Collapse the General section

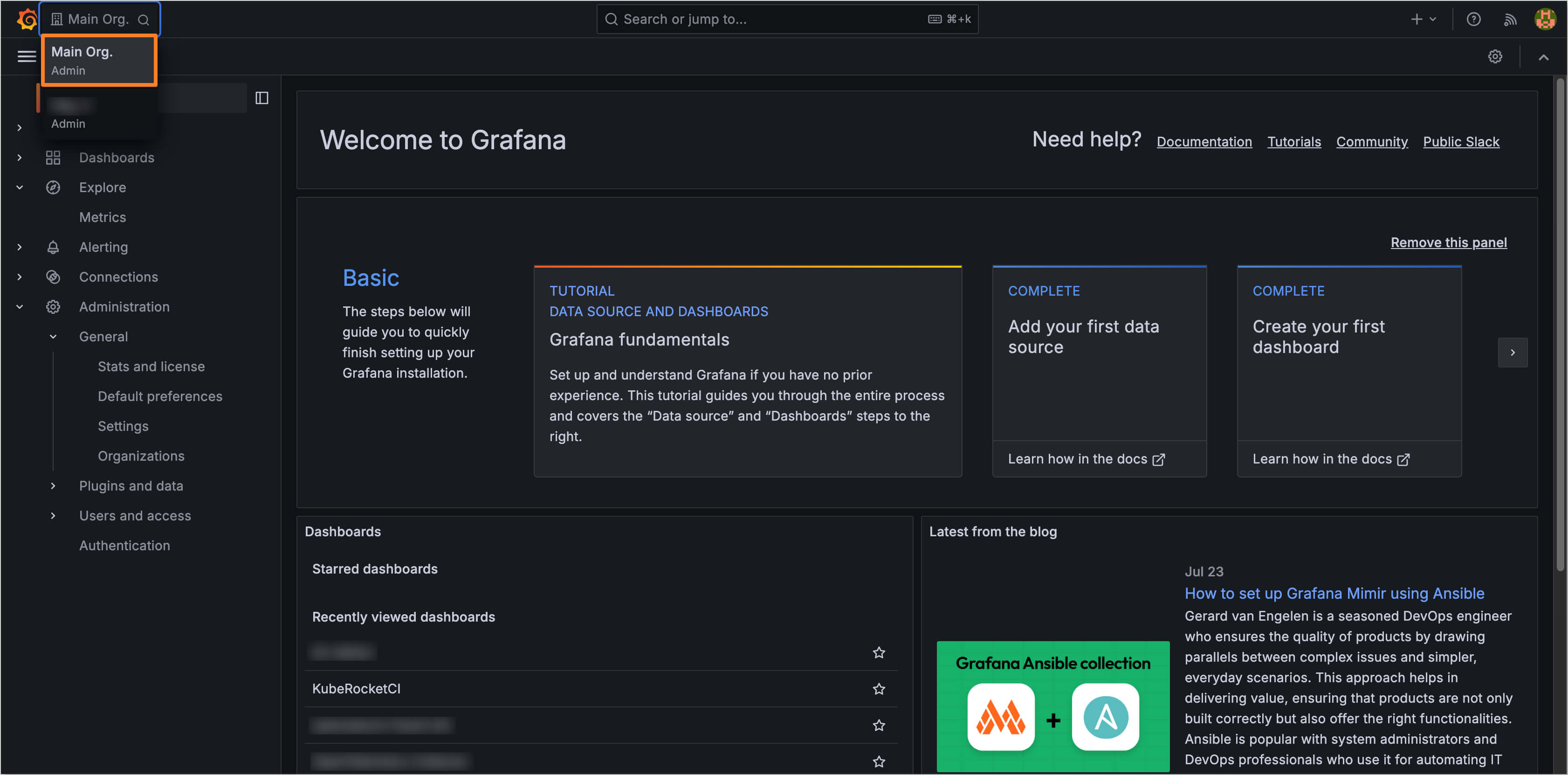click(x=52, y=336)
